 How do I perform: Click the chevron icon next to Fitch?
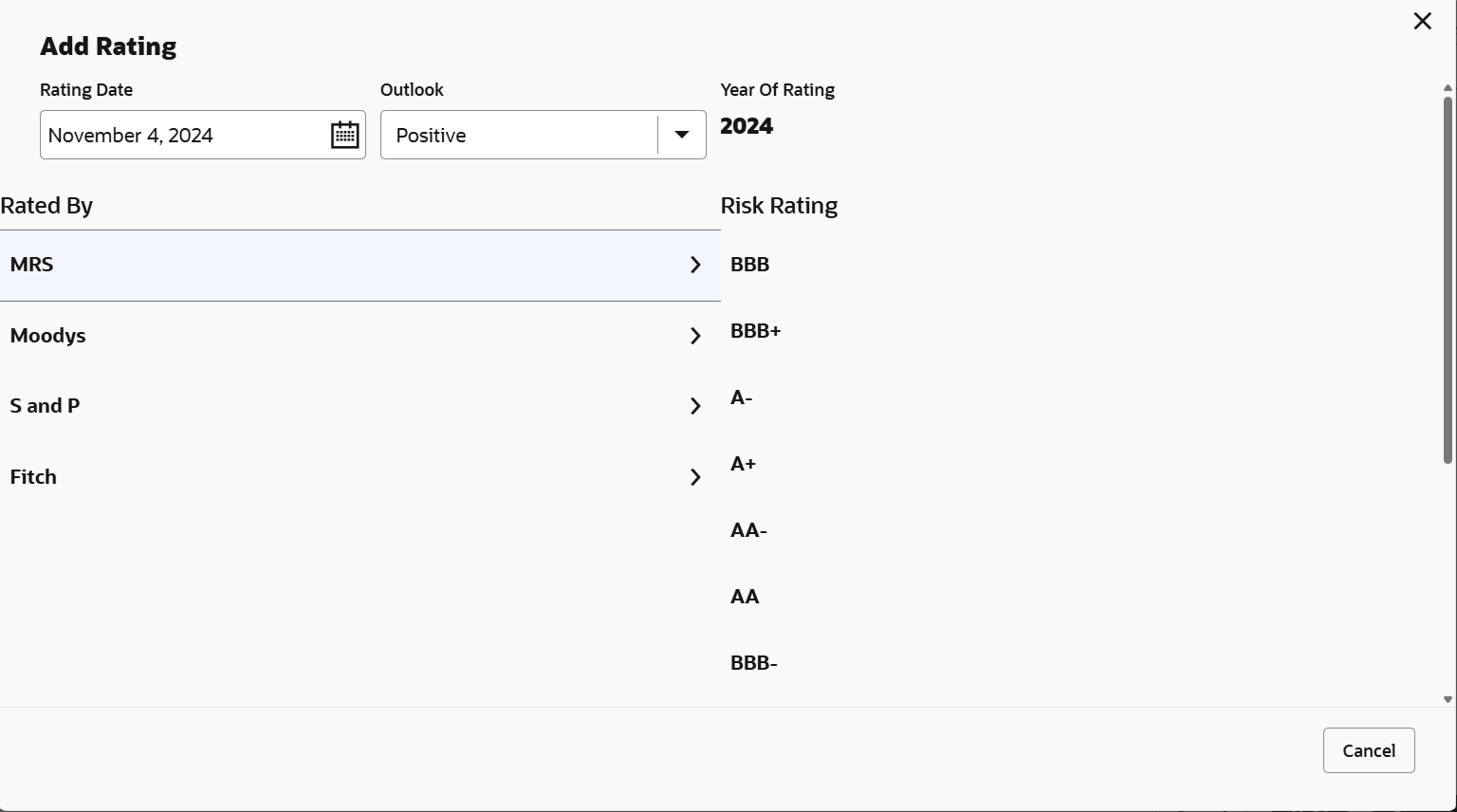tap(695, 476)
